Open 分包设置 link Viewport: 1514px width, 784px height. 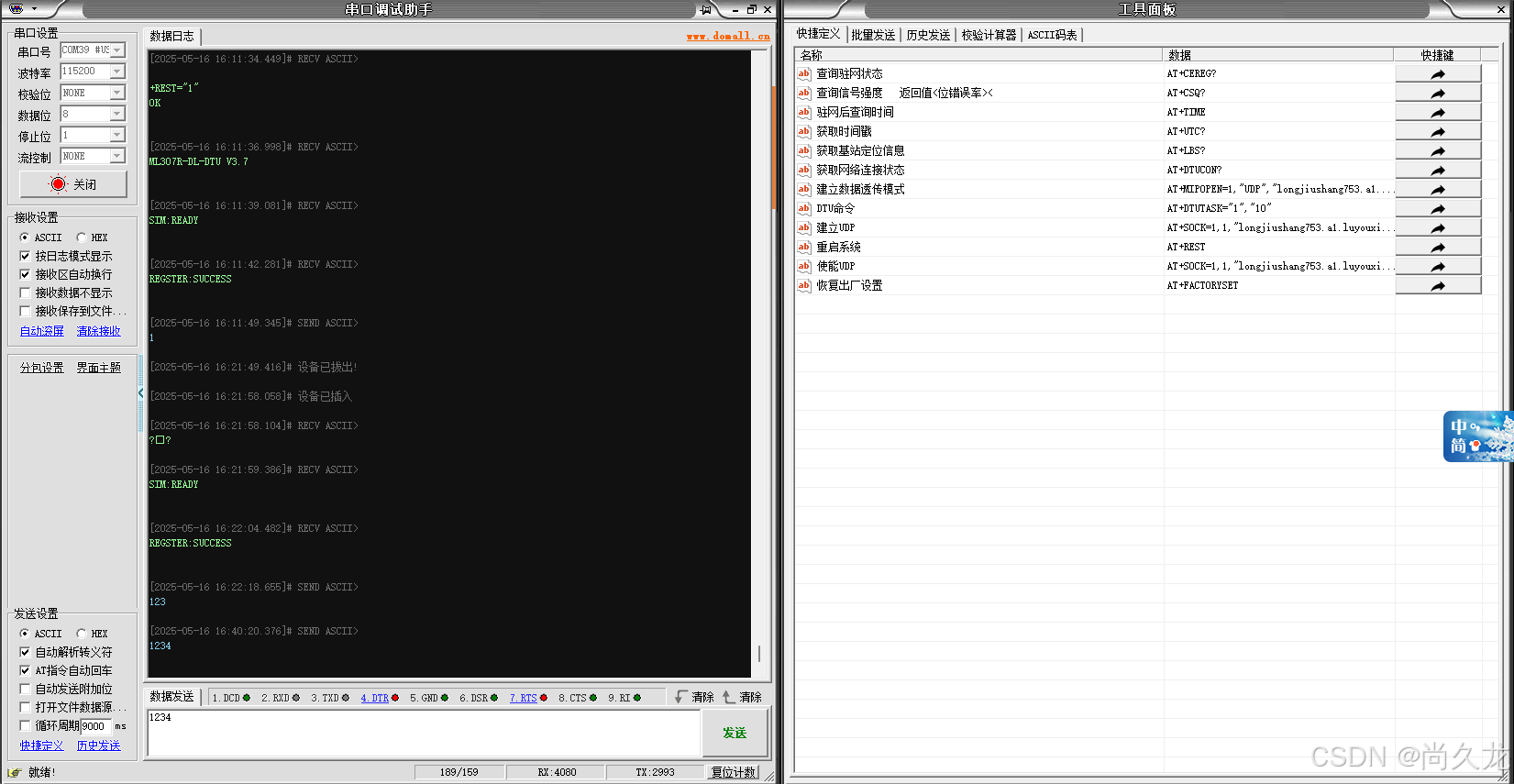coord(42,368)
